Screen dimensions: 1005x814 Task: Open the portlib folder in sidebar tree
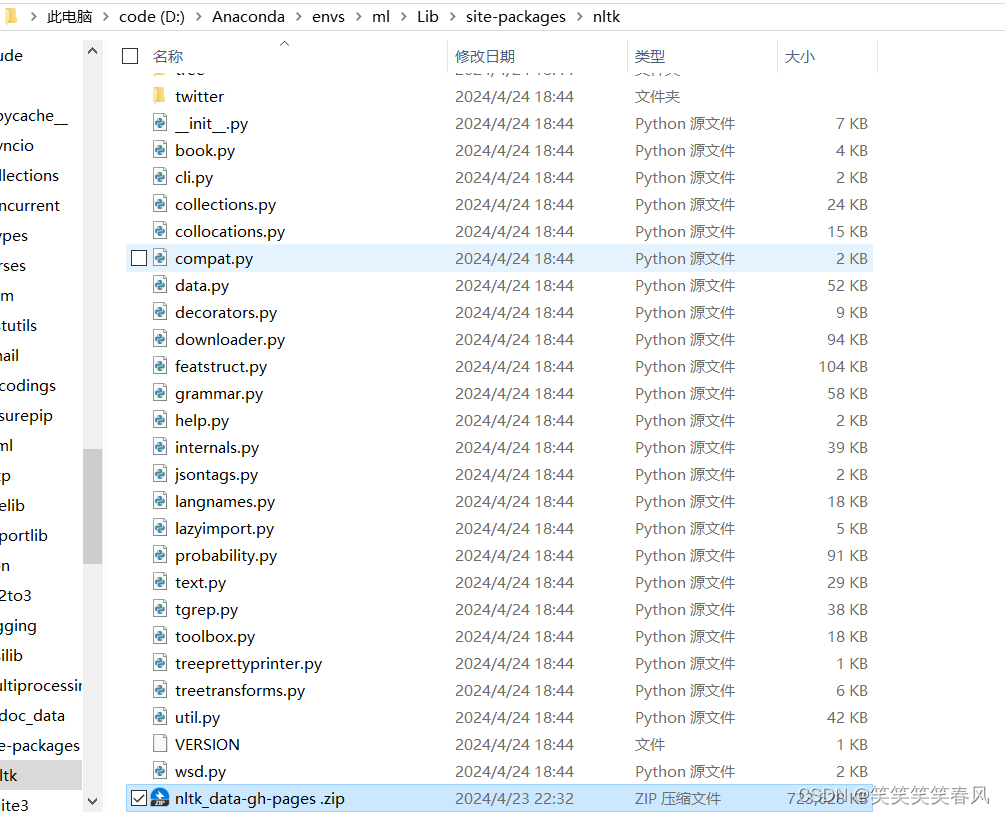coord(24,535)
